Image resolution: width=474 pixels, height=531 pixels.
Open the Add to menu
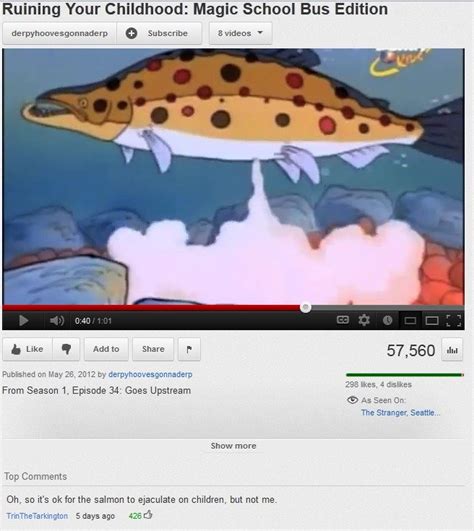(x=106, y=349)
